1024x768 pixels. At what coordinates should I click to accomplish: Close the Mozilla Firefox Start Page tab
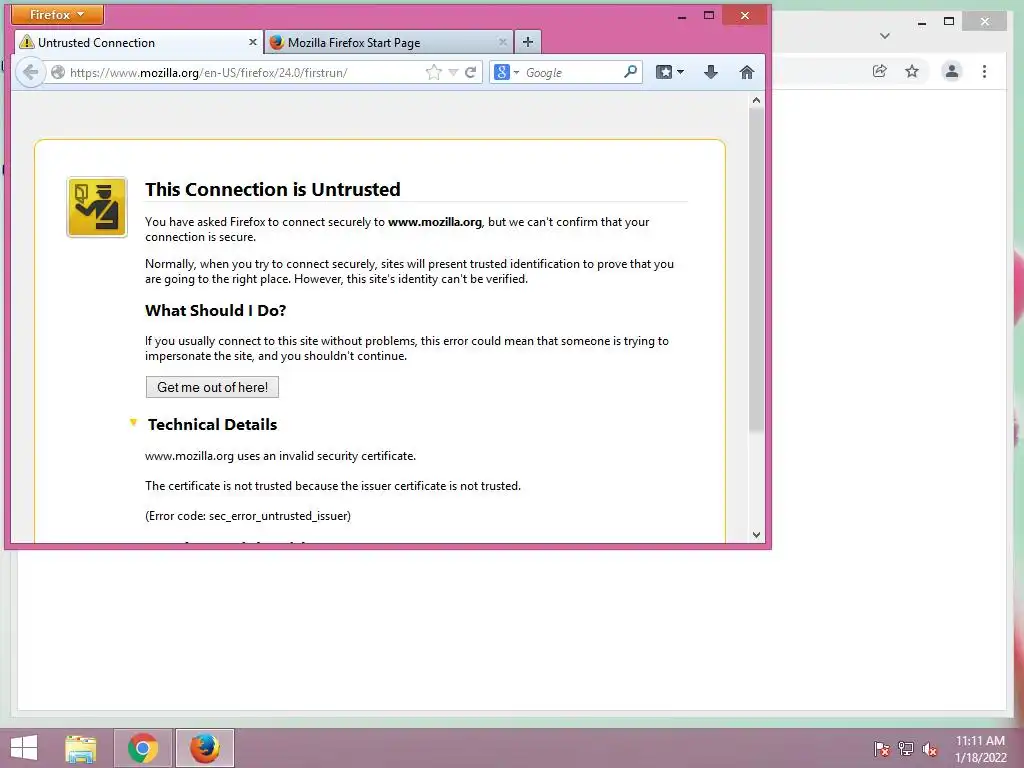(502, 42)
